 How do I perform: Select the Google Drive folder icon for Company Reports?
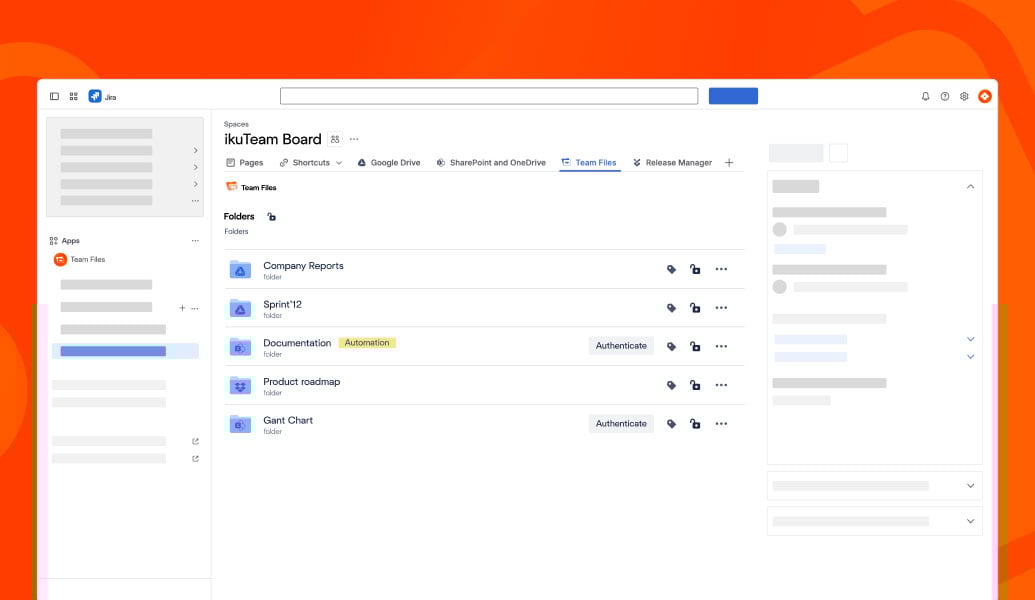pyautogui.click(x=239, y=269)
